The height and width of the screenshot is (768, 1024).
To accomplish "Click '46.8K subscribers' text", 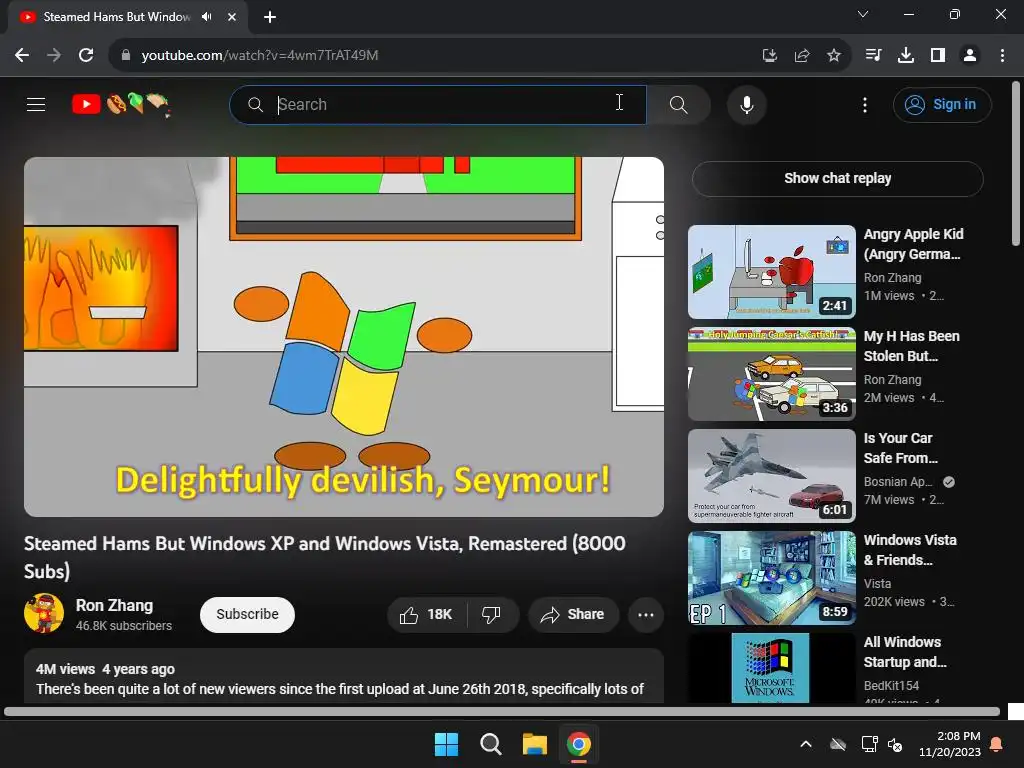I will point(123,626).
